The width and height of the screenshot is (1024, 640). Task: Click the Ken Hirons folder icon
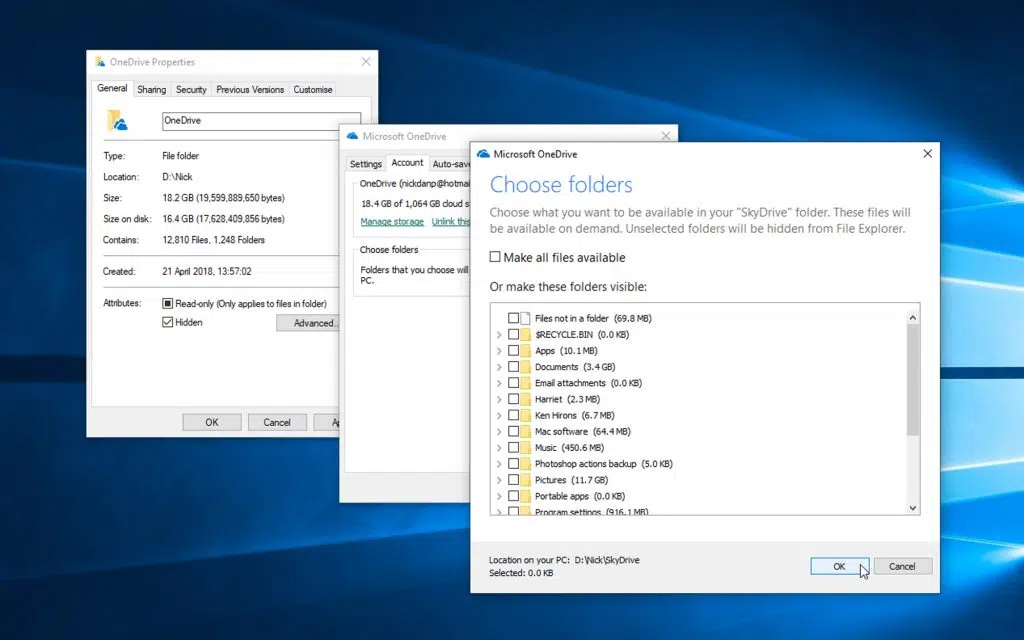pos(526,415)
